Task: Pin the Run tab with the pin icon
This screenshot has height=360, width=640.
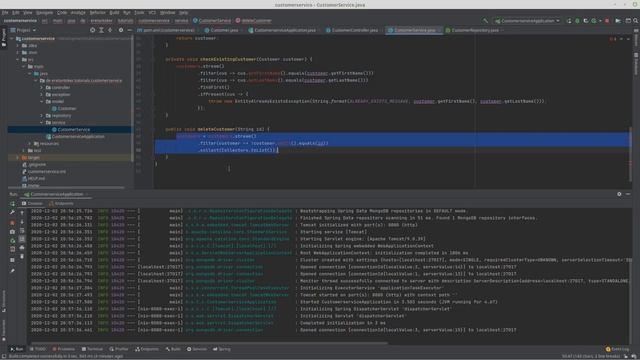Action: 12,271
